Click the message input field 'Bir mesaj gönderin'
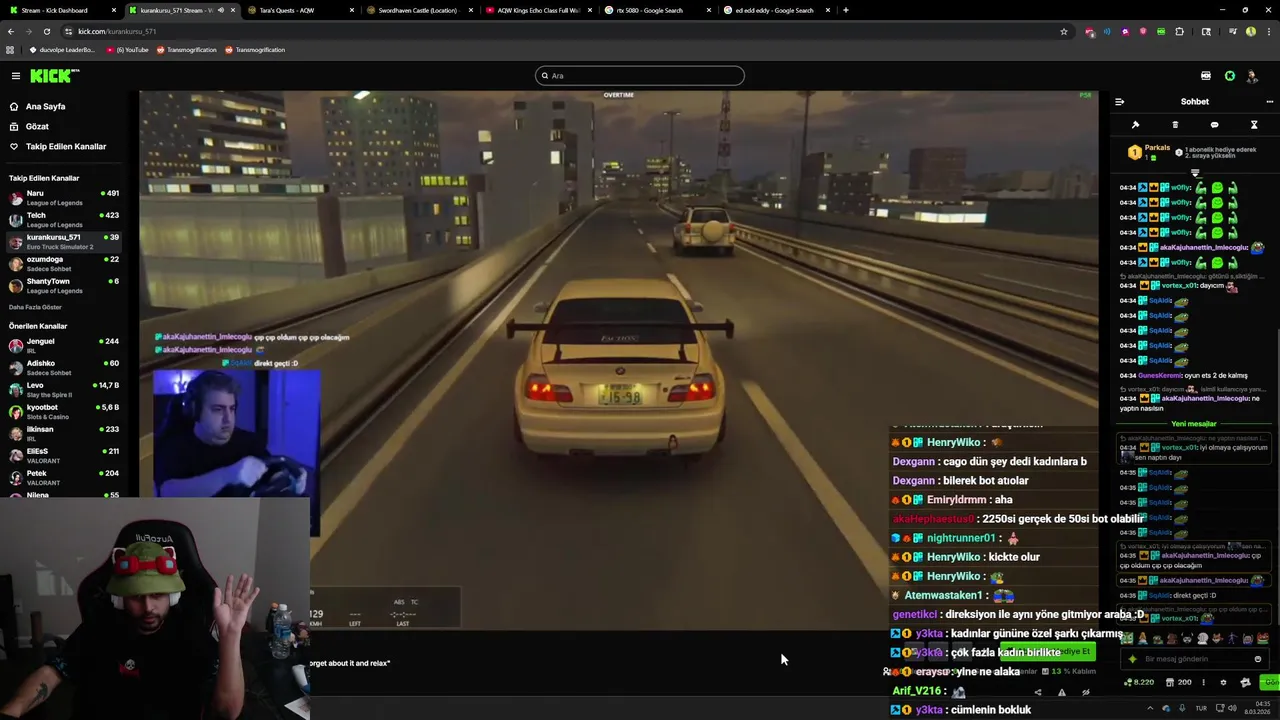Image resolution: width=1280 pixels, height=720 pixels. tap(1194, 659)
